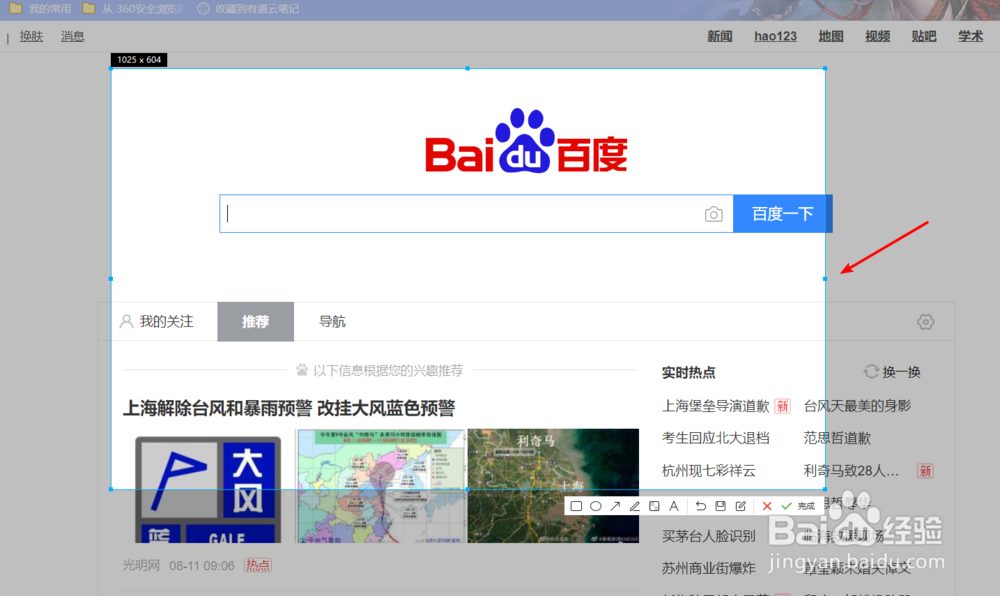Select the ellipse annotation tool
1000x596 pixels.
pyautogui.click(x=596, y=506)
